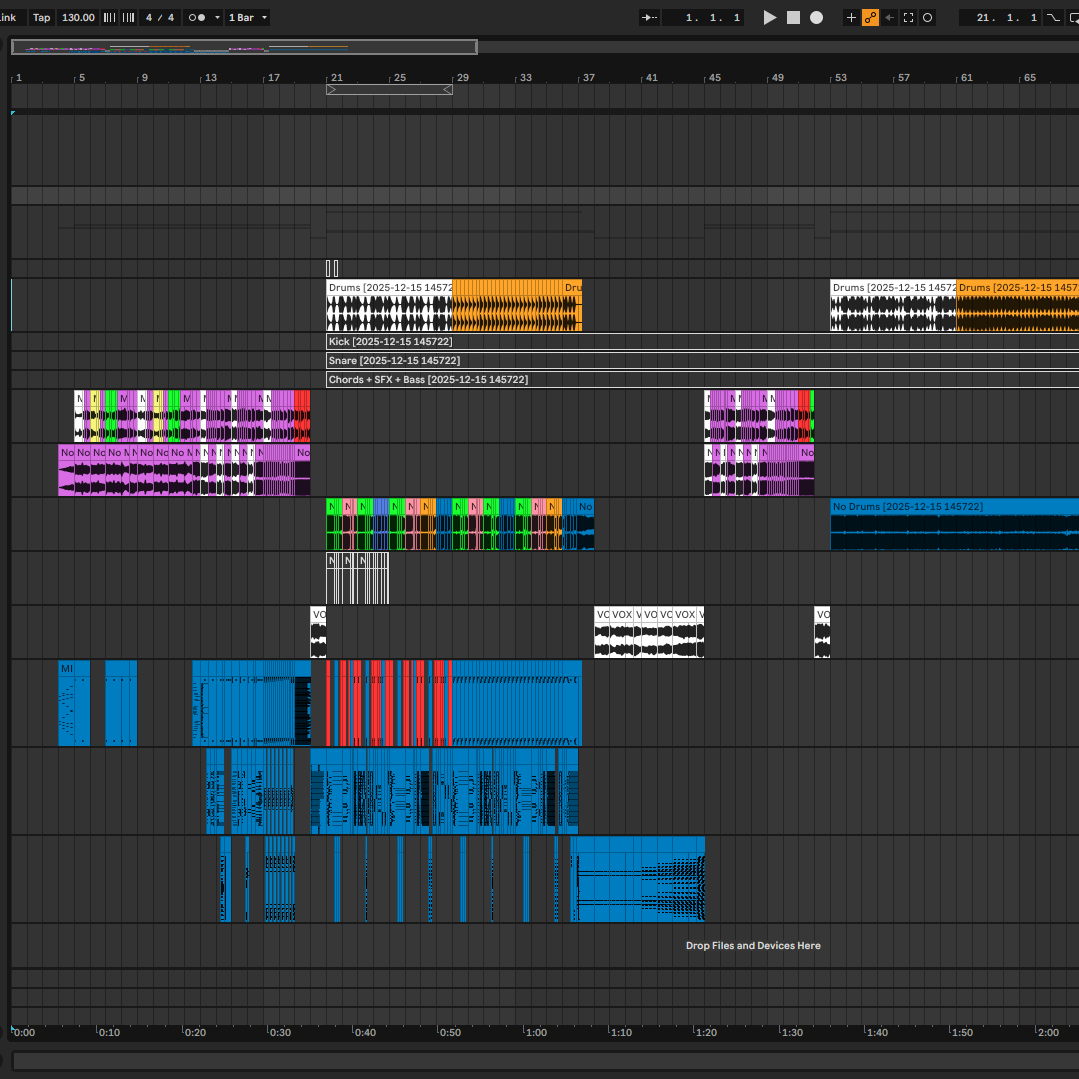Toggle the punch-in switch by loop start

(1052, 18)
